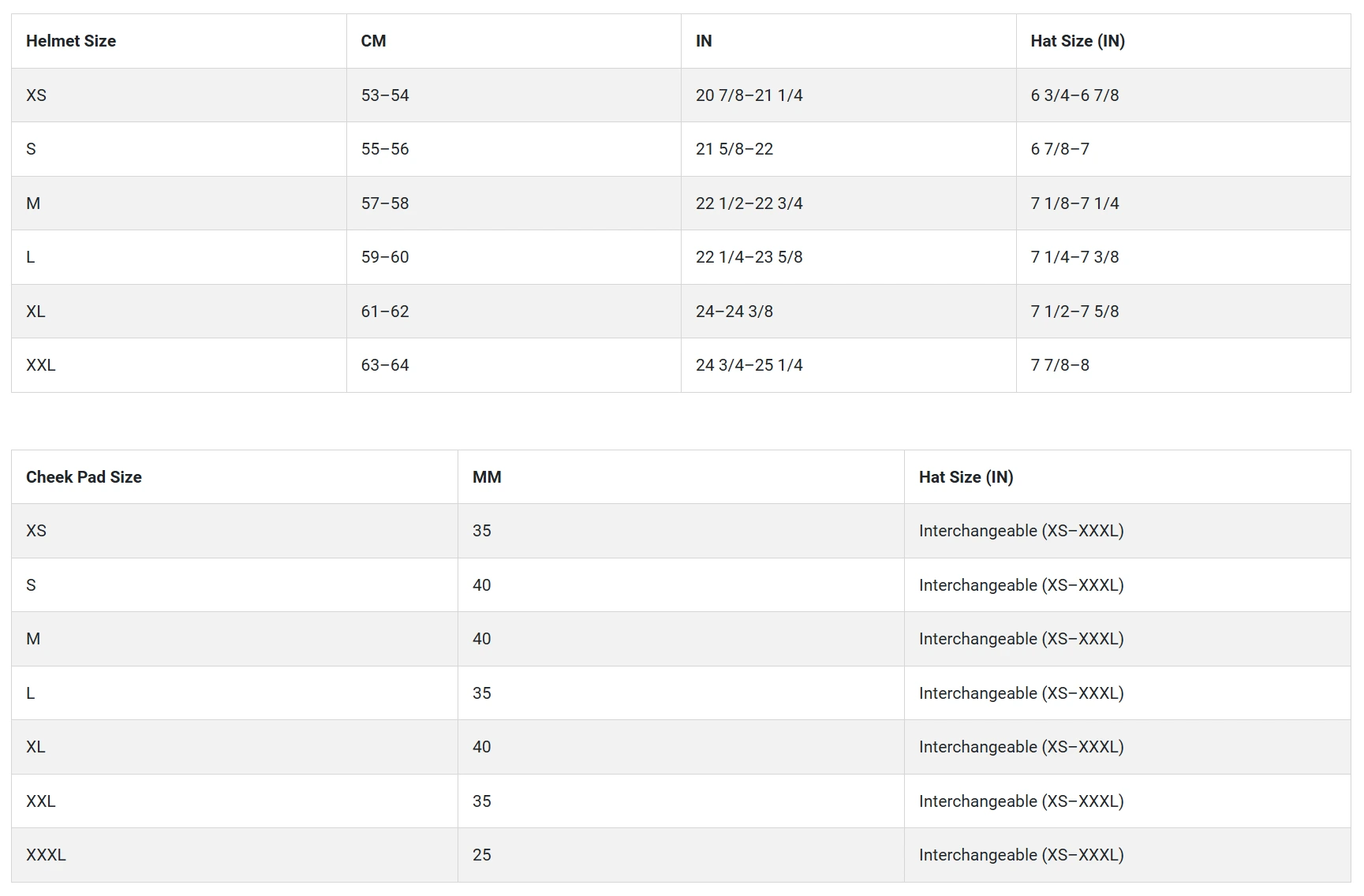Click the 55–56 CM cell
1364x896 pixels.
[385, 149]
